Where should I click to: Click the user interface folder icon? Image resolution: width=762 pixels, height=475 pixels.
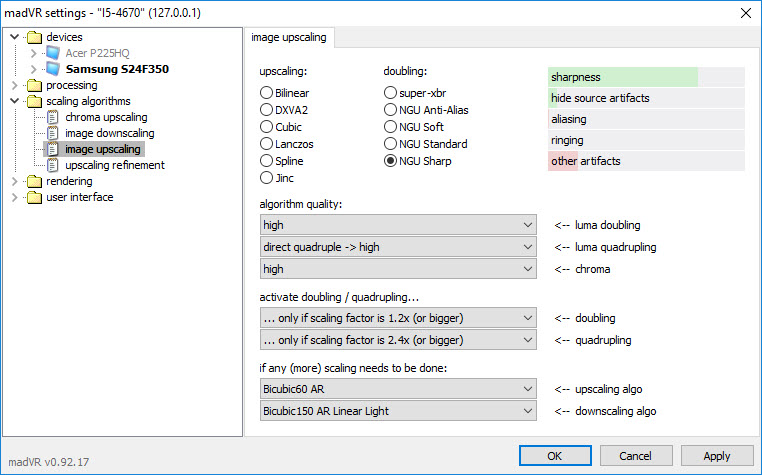pyautogui.click(x=35, y=197)
